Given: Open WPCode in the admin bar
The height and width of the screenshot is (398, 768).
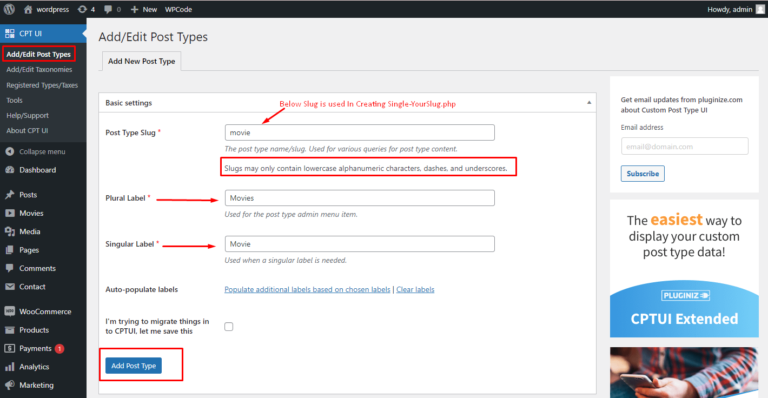Looking at the screenshot, I should (178, 9).
